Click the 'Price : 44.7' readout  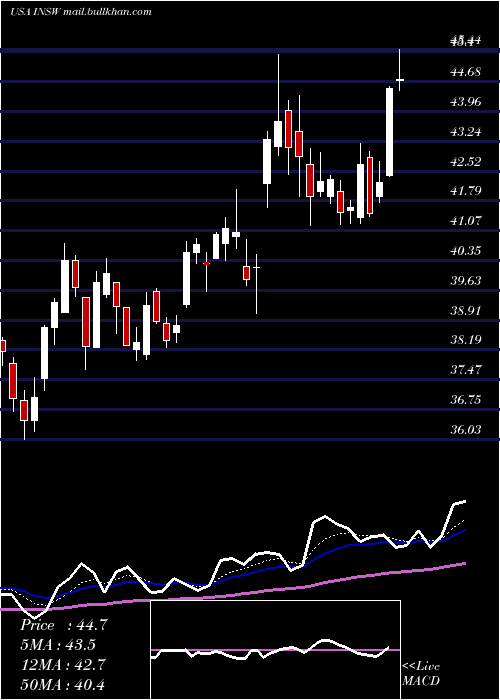pos(64,625)
